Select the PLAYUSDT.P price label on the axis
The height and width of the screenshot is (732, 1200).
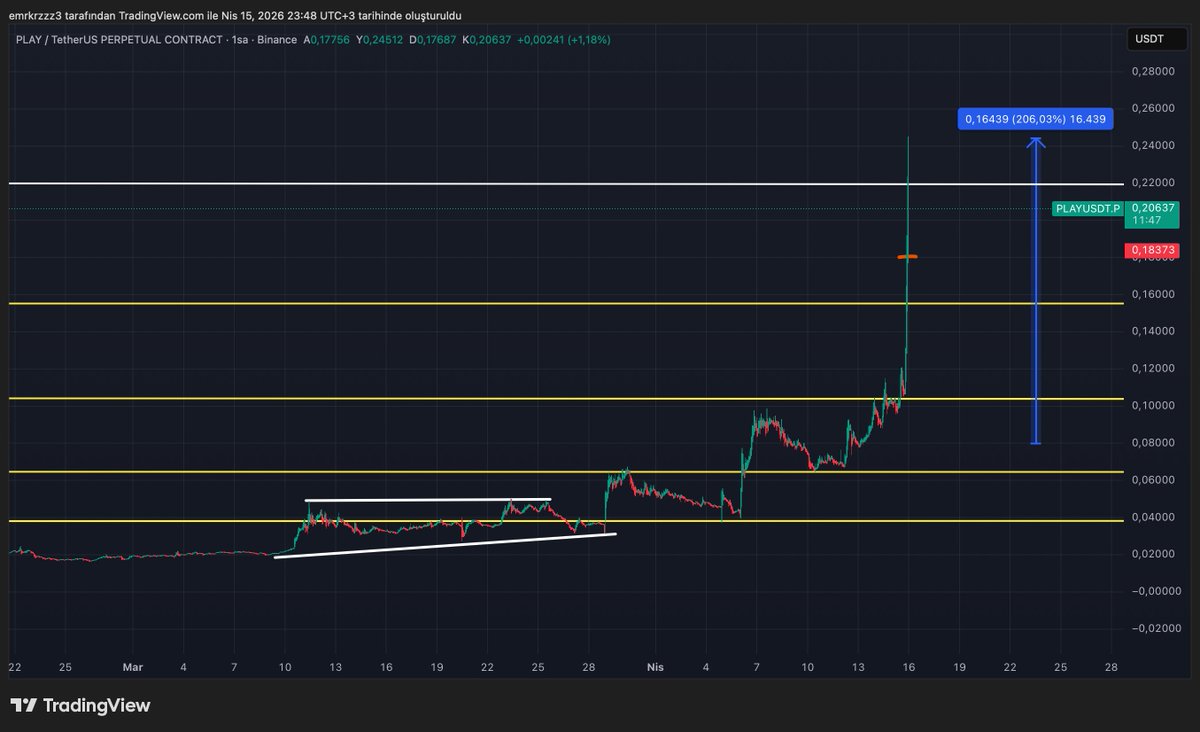point(1088,210)
